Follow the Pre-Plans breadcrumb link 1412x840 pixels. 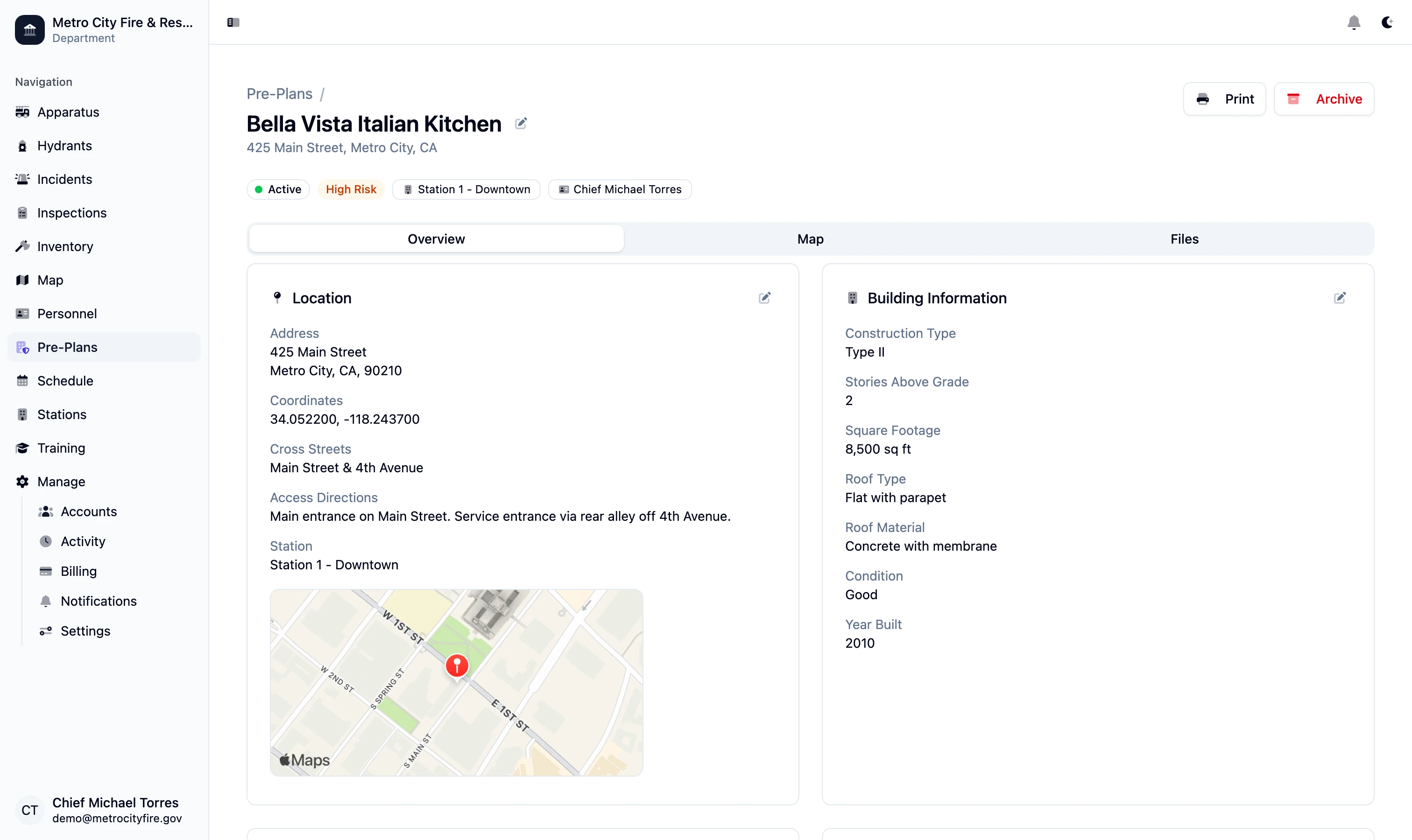[279, 94]
